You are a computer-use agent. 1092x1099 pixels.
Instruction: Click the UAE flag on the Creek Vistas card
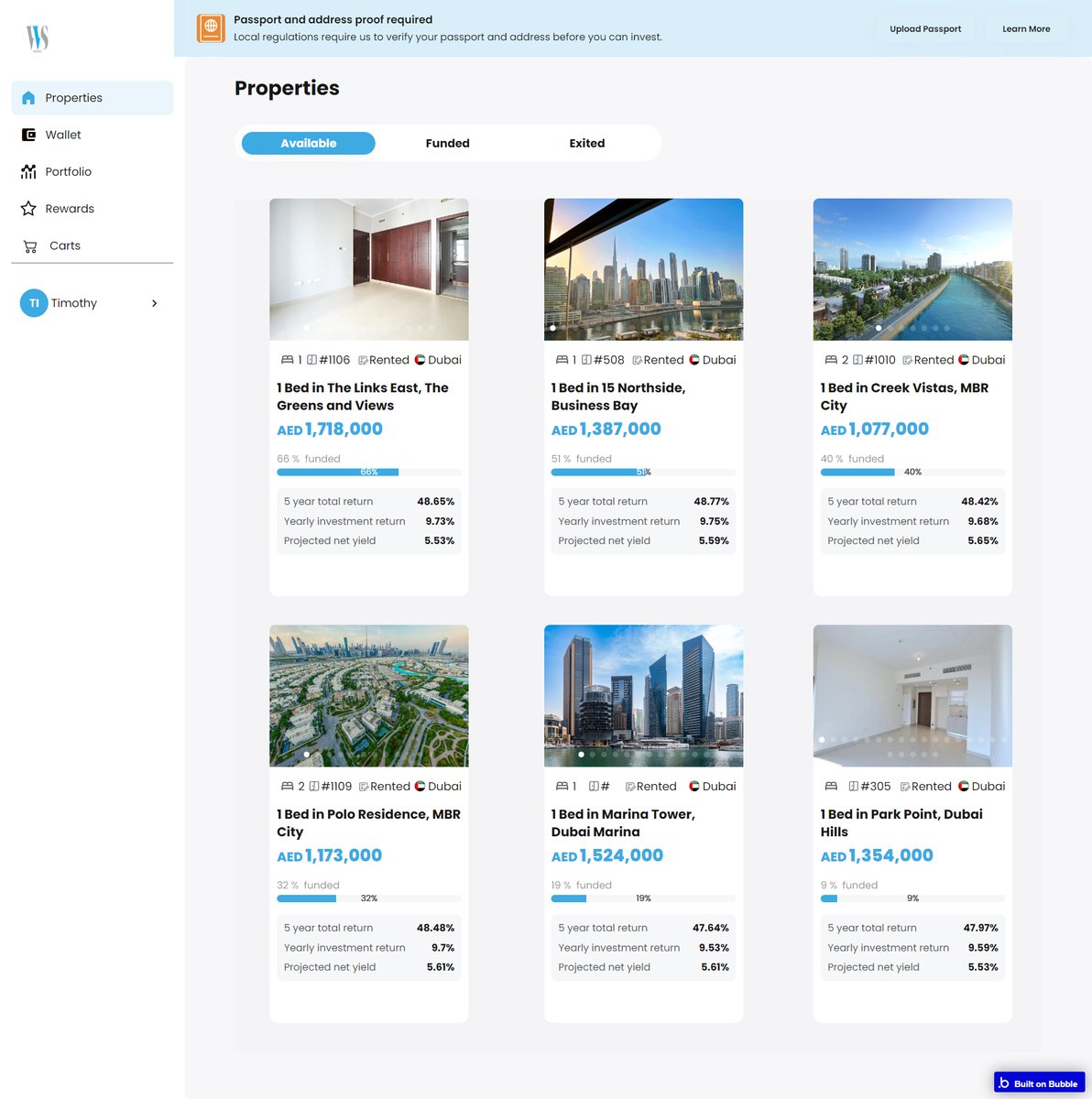pos(964,360)
